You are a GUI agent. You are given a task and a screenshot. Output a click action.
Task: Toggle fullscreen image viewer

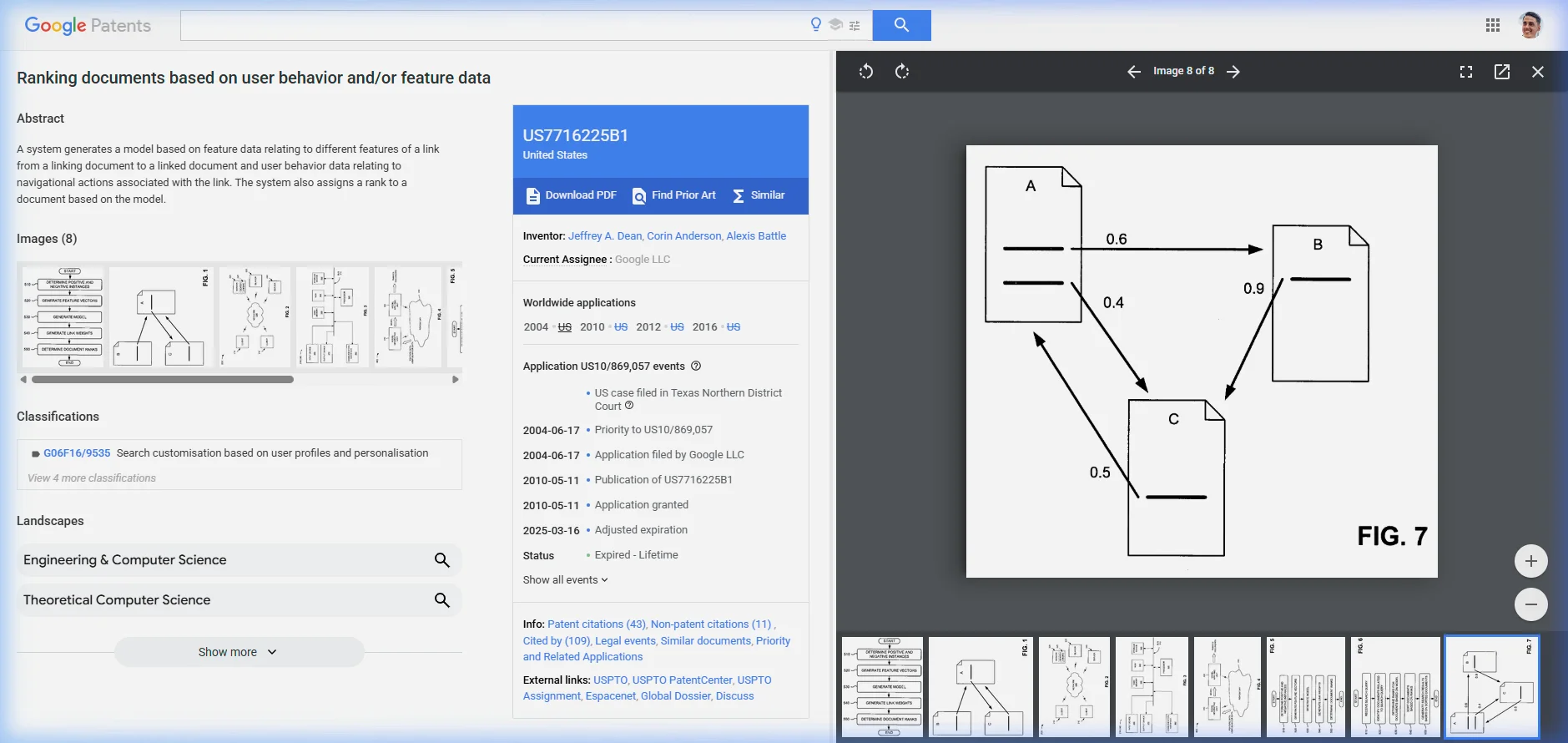click(x=1466, y=72)
